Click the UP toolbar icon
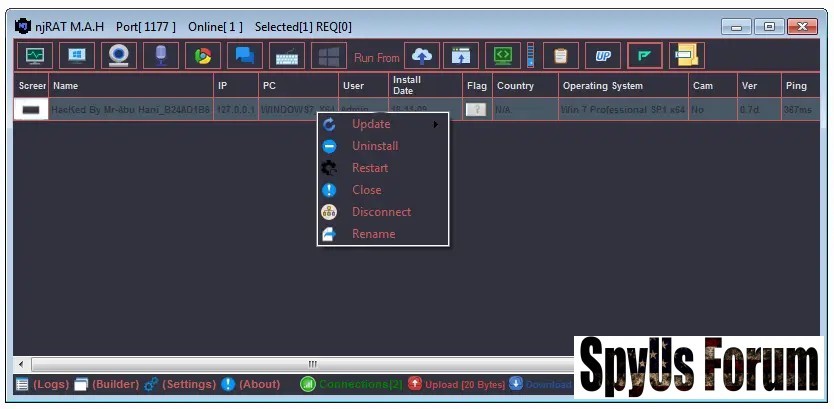The width and height of the screenshot is (834, 409). pos(603,56)
